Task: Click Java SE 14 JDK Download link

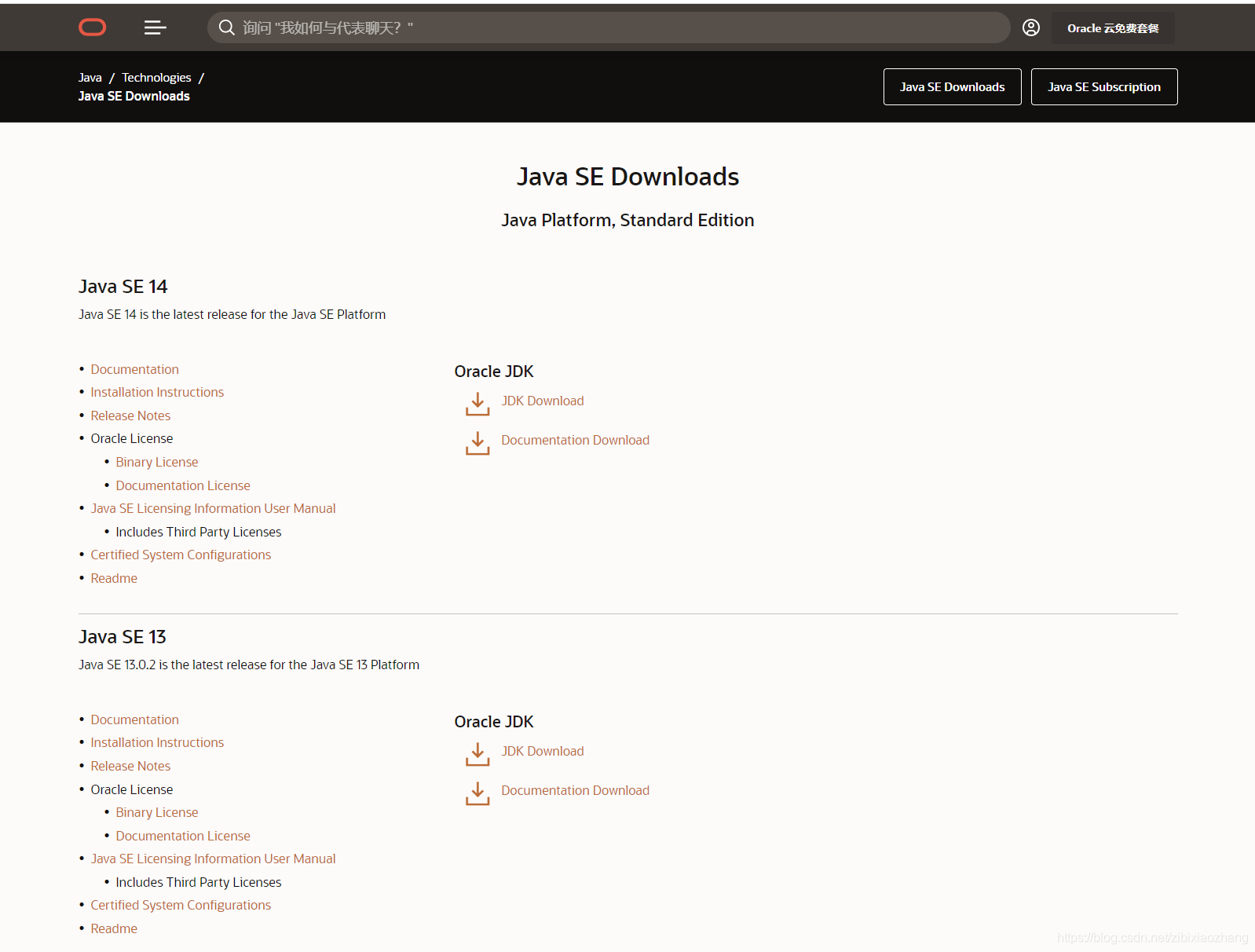Action: pyautogui.click(x=543, y=401)
